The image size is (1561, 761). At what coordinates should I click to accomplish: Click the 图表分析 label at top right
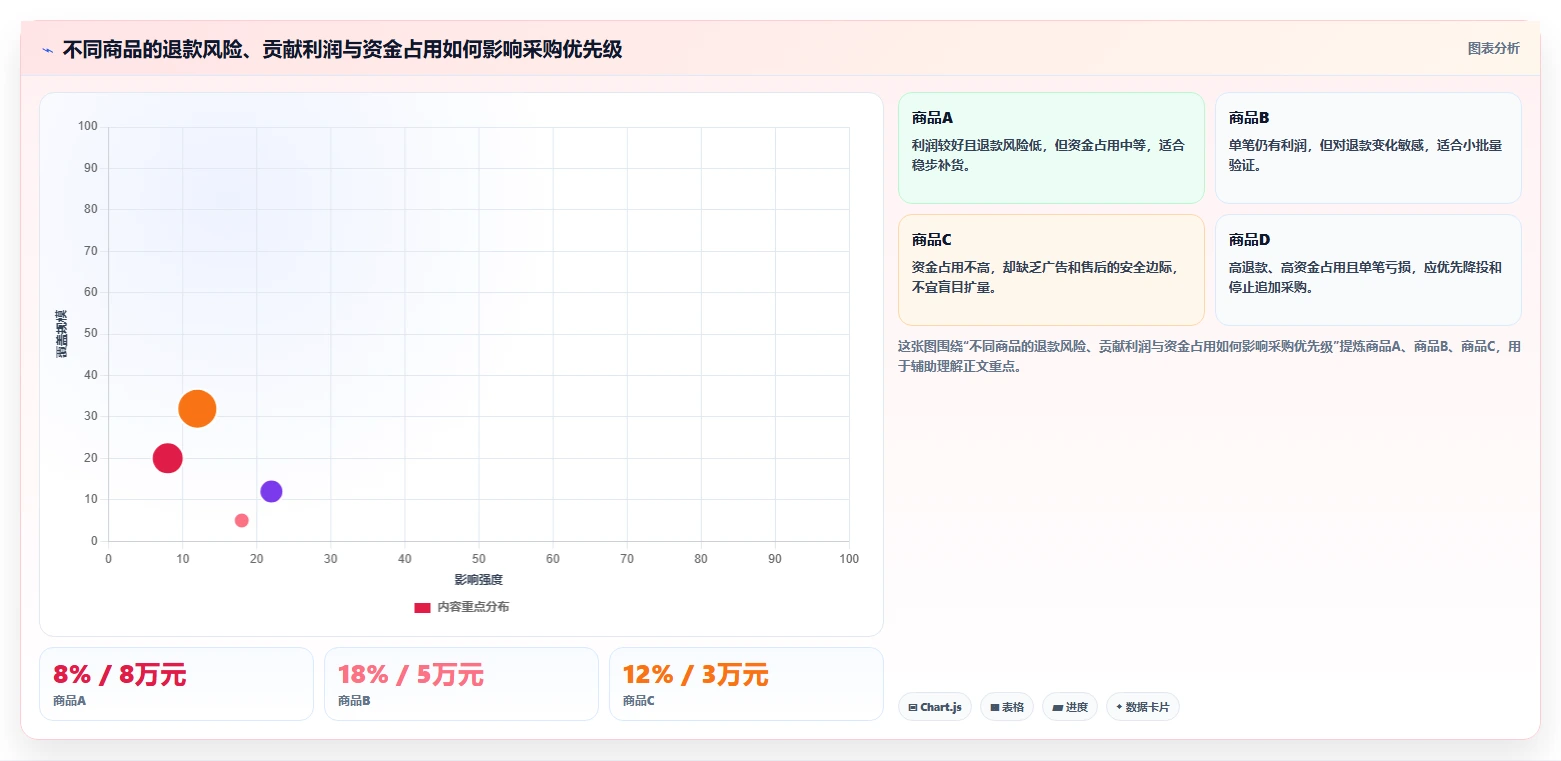(x=1493, y=48)
